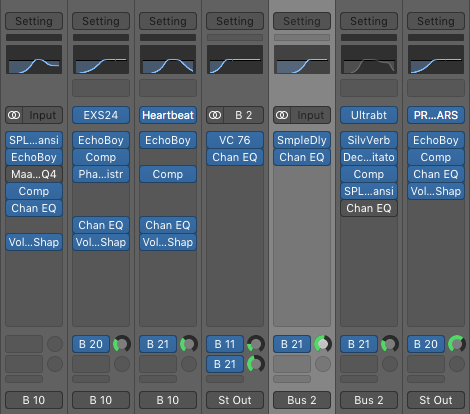This screenshot has width=470, height=414.
Task: Open the EQ thumbnail on the Maa...Q4 strip
Action: click(x=34, y=59)
